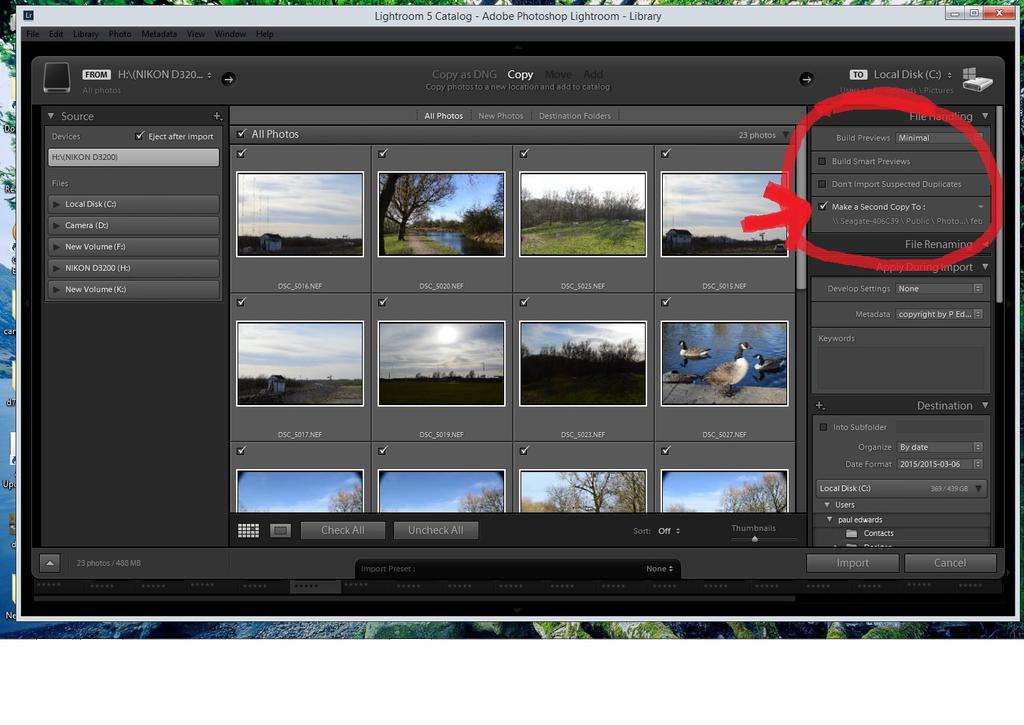Open the Library menu
Viewport: 1024px width, 725px height.
86,34
